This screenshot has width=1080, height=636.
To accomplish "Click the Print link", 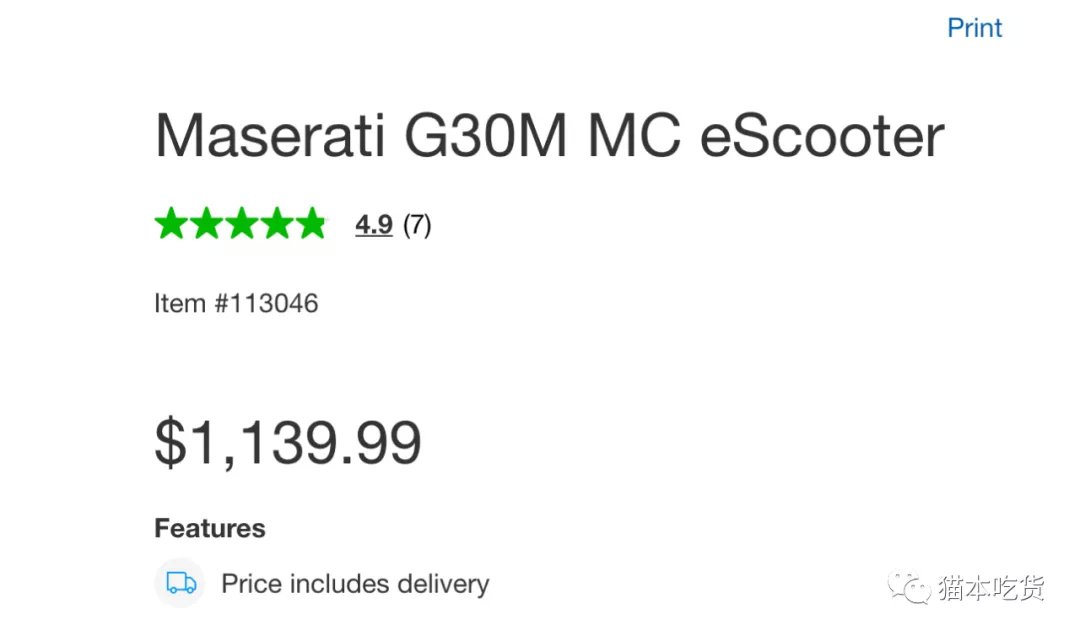I will click(x=974, y=28).
